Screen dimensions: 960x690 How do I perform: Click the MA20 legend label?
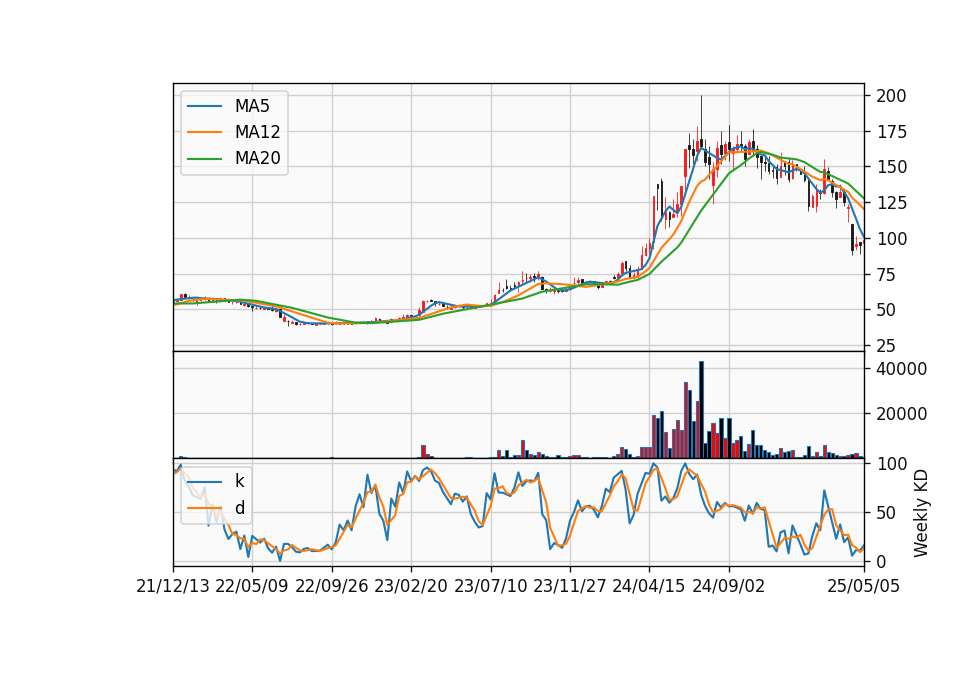pos(257,158)
